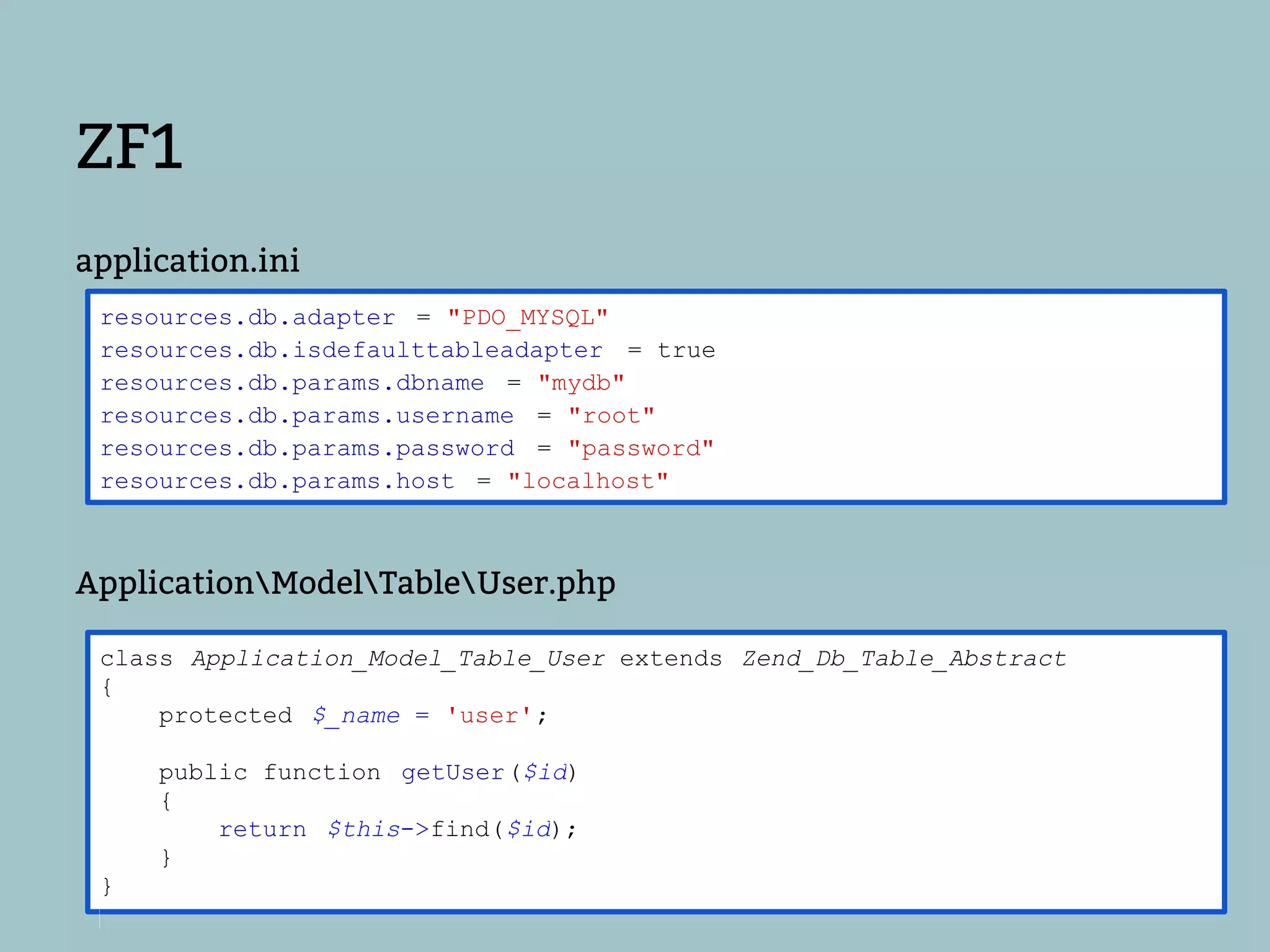Click the Application_Model_Table_User class name
Image resolution: width=1270 pixels, height=952 pixels.
(x=398, y=659)
